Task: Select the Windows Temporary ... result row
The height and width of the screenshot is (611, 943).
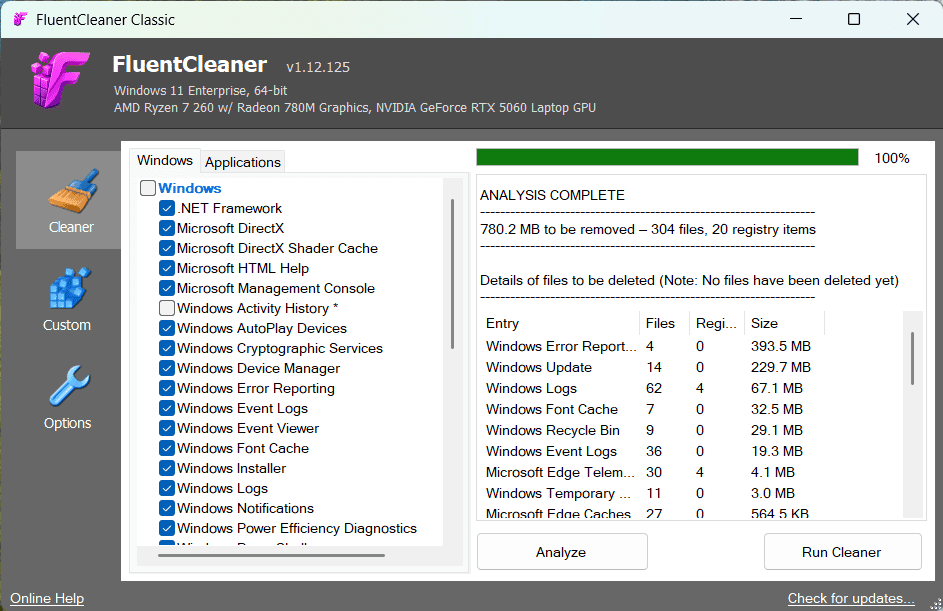Action: (653, 494)
